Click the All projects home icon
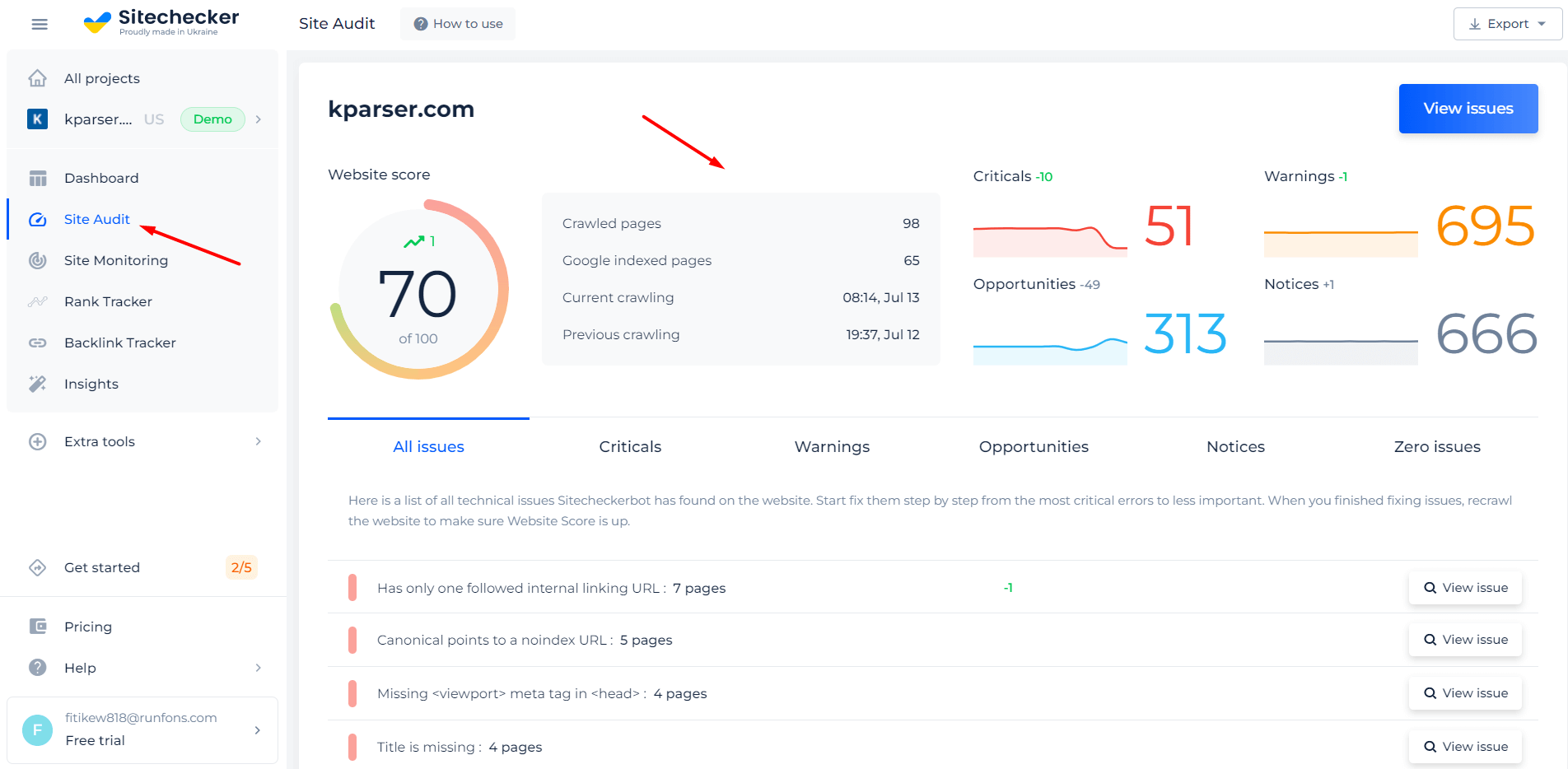 38,78
